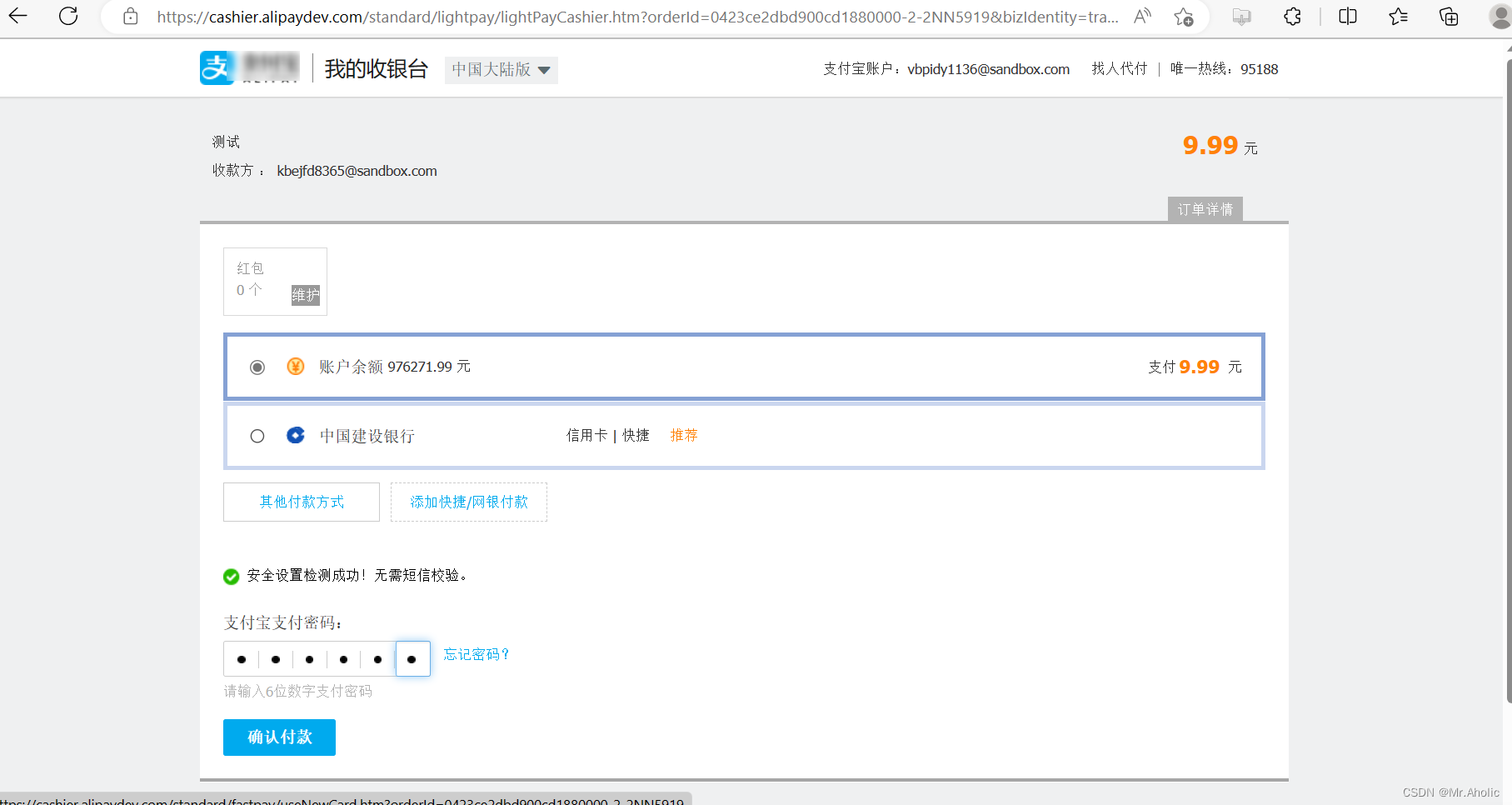Select 中国建设银行 payment radio button
Image resolution: width=1512 pixels, height=805 pixels.
coord(257,436)
